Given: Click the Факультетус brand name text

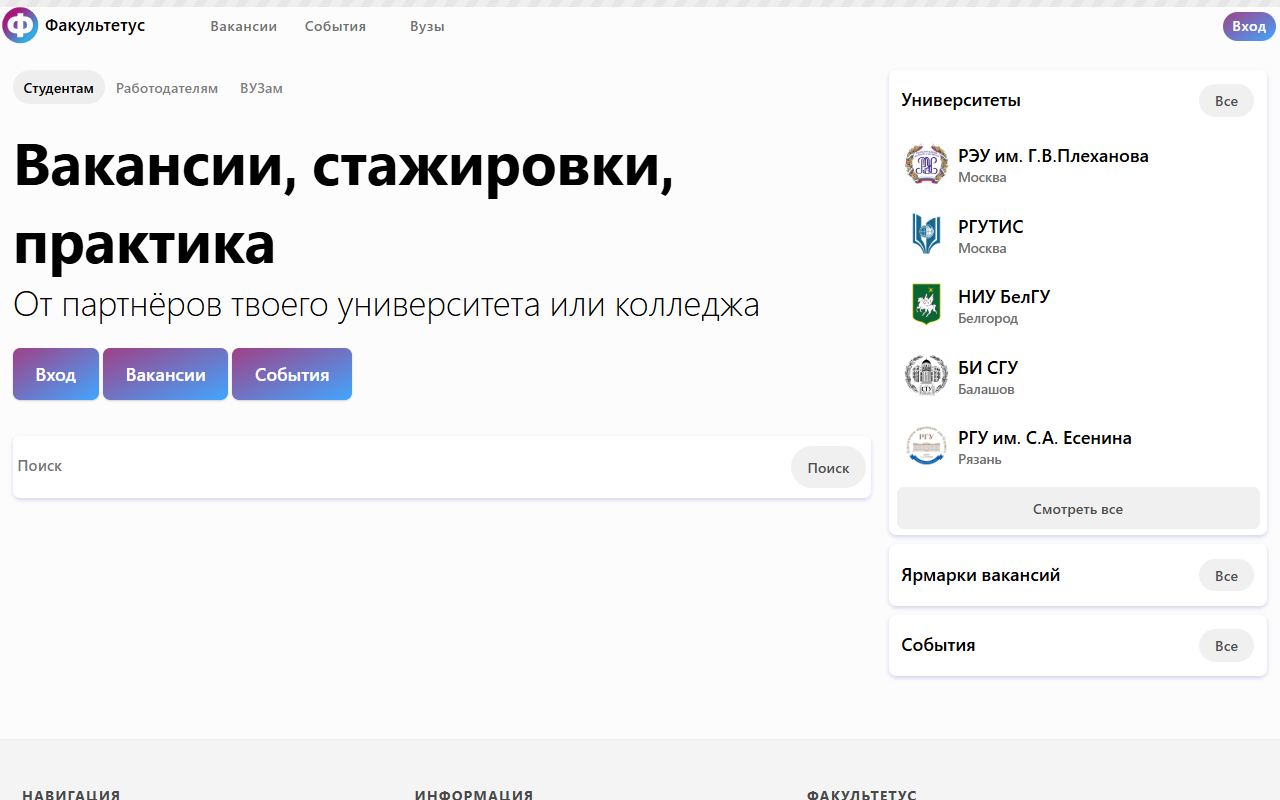Looking at the screenshot, I should [x=95, y=26].
